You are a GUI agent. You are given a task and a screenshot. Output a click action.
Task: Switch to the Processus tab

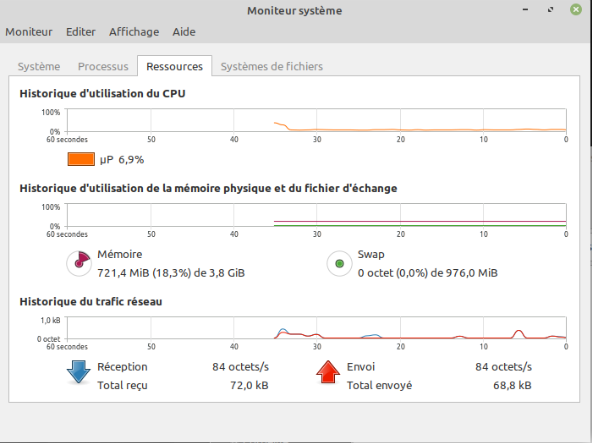[103, 66]
